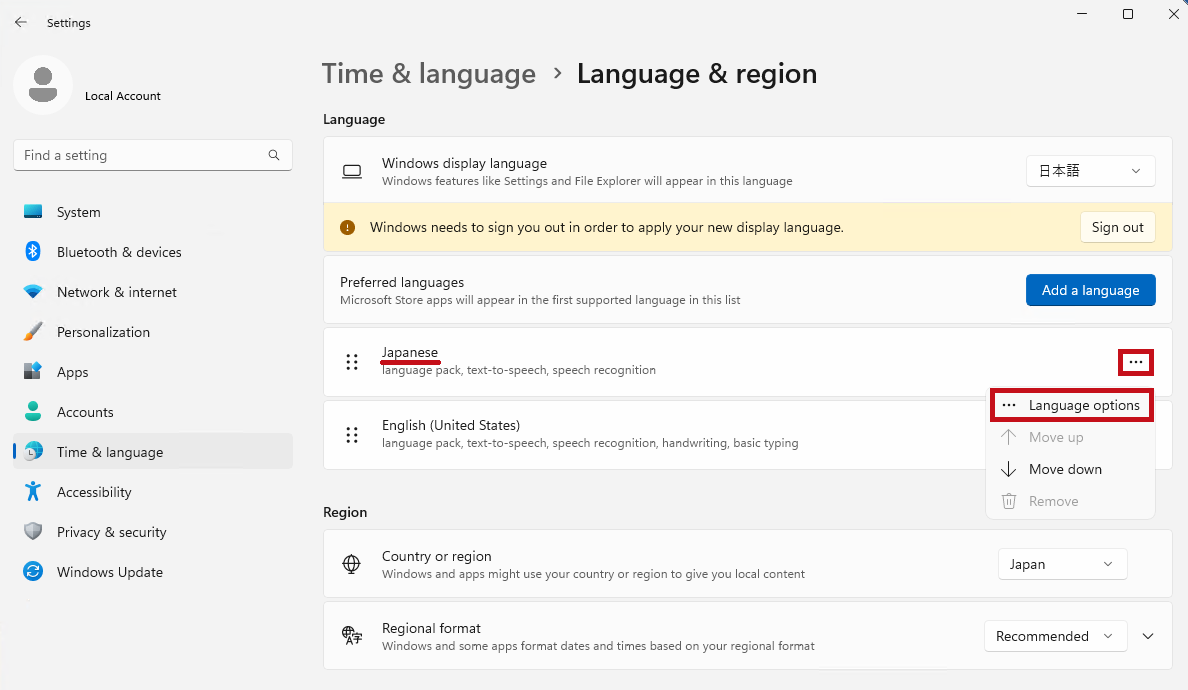Open Accounts settings category

pos(153,412)
